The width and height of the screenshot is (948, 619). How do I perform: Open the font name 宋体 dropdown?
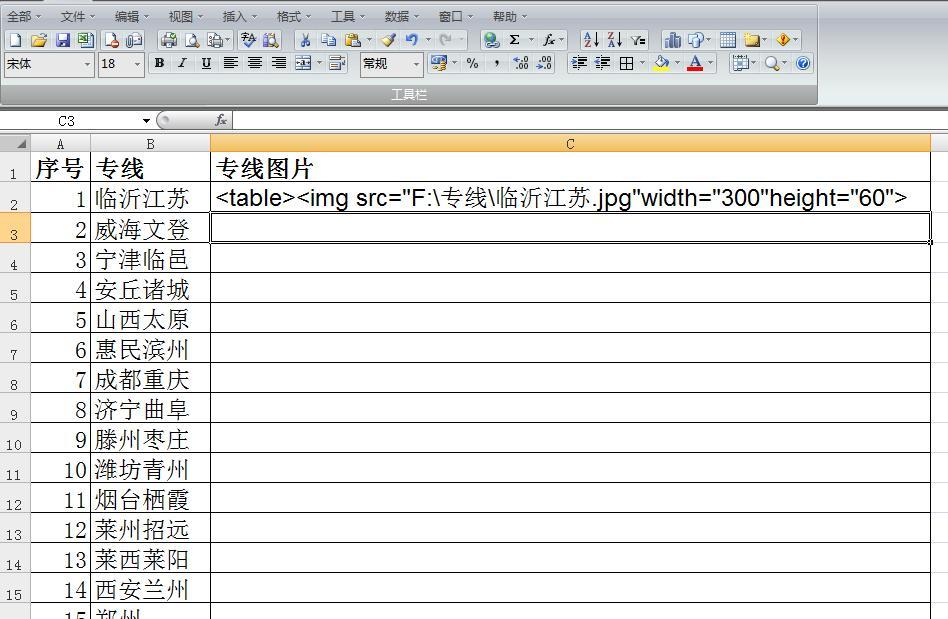[x=87, y=64]
